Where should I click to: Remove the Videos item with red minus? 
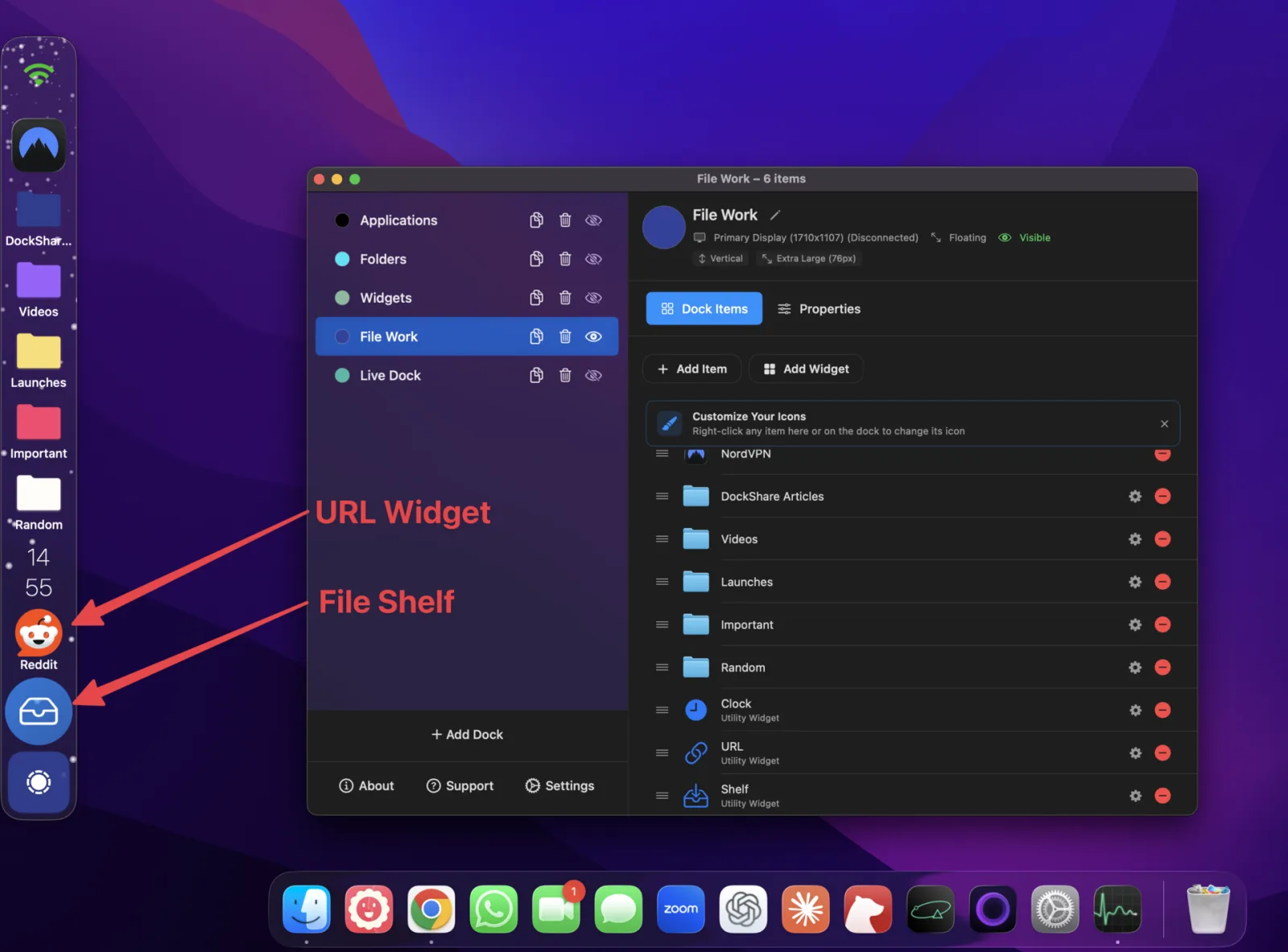coord(1162,539)
